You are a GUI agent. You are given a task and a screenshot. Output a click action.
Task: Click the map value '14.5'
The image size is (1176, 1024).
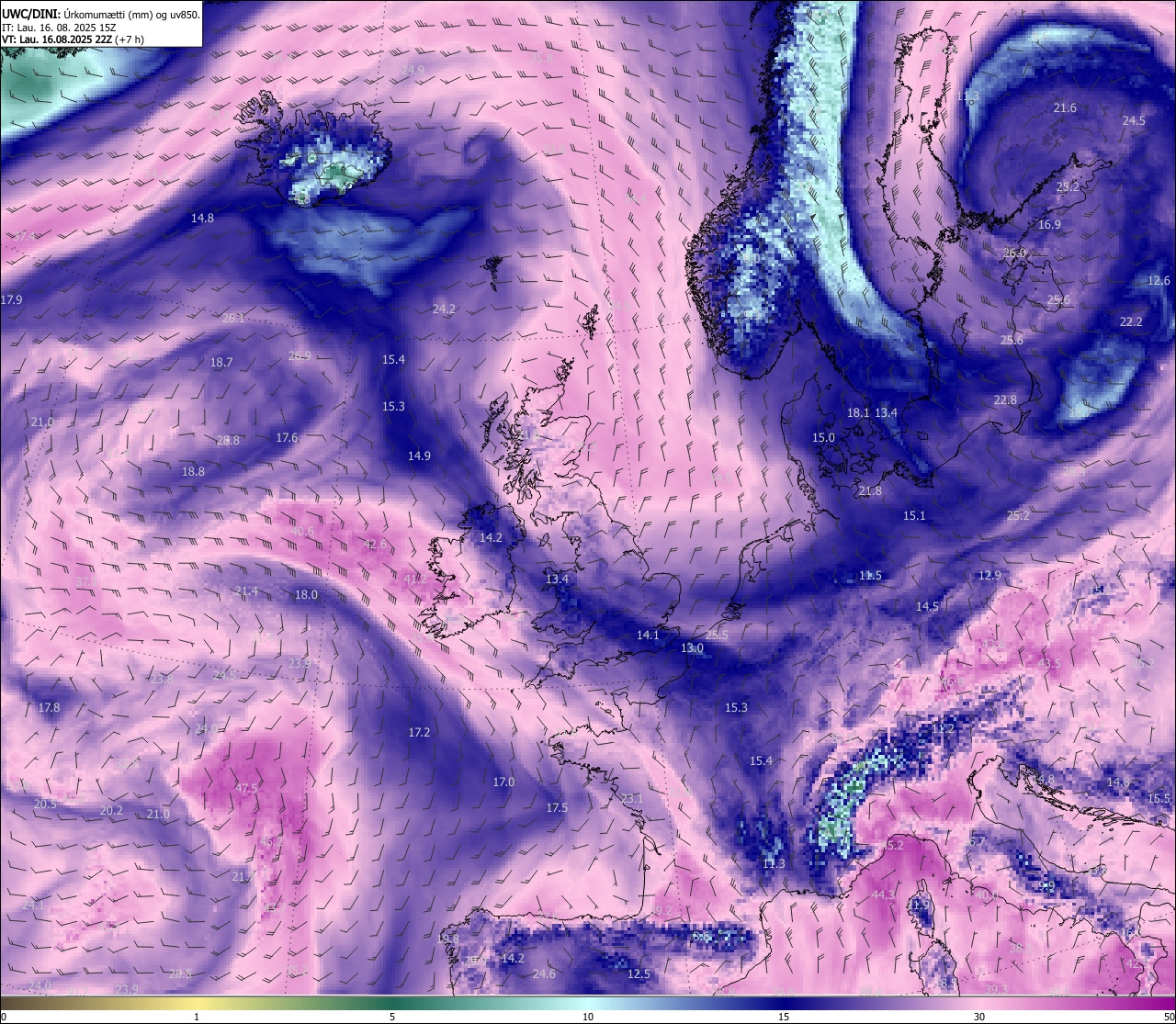click(x=927, y=606)
